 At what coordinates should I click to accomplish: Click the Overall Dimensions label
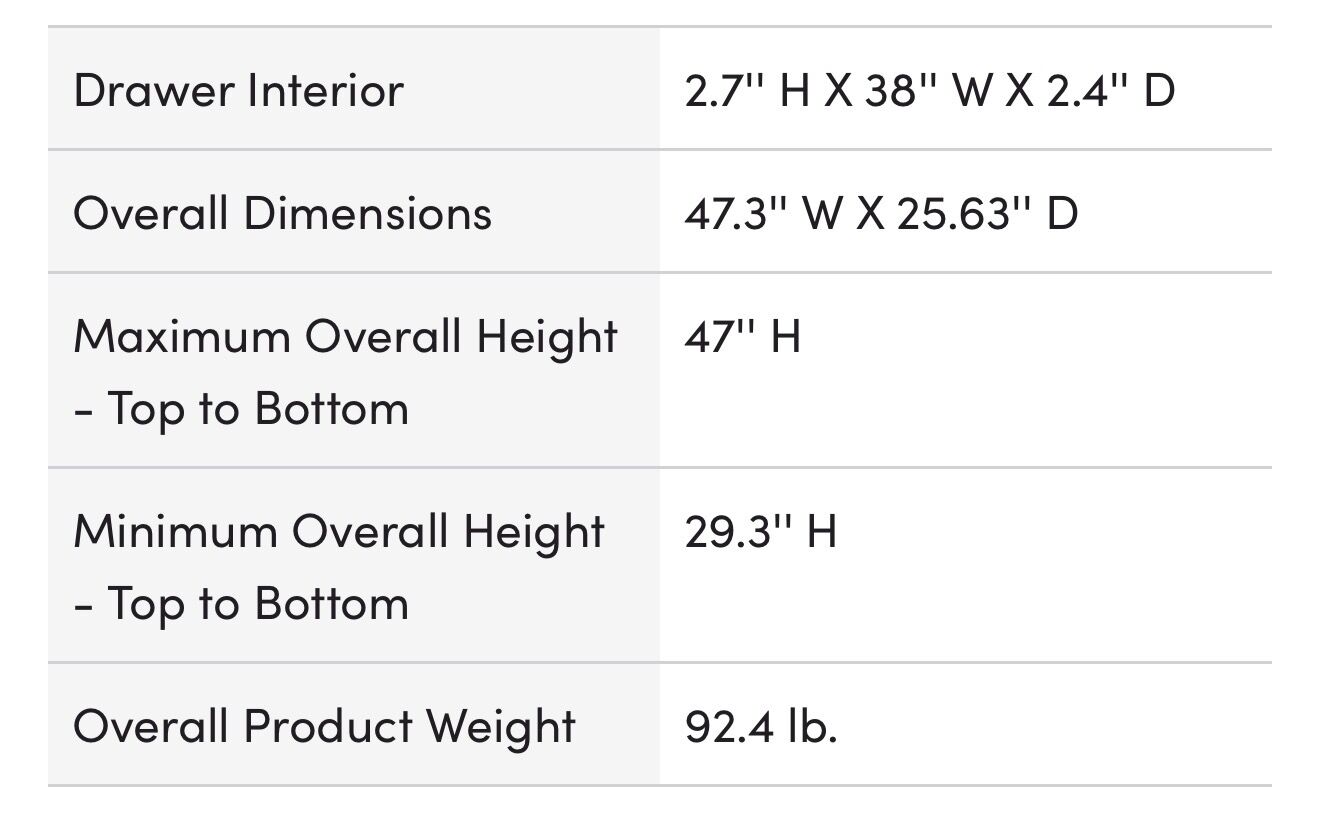tap(282, 213)
